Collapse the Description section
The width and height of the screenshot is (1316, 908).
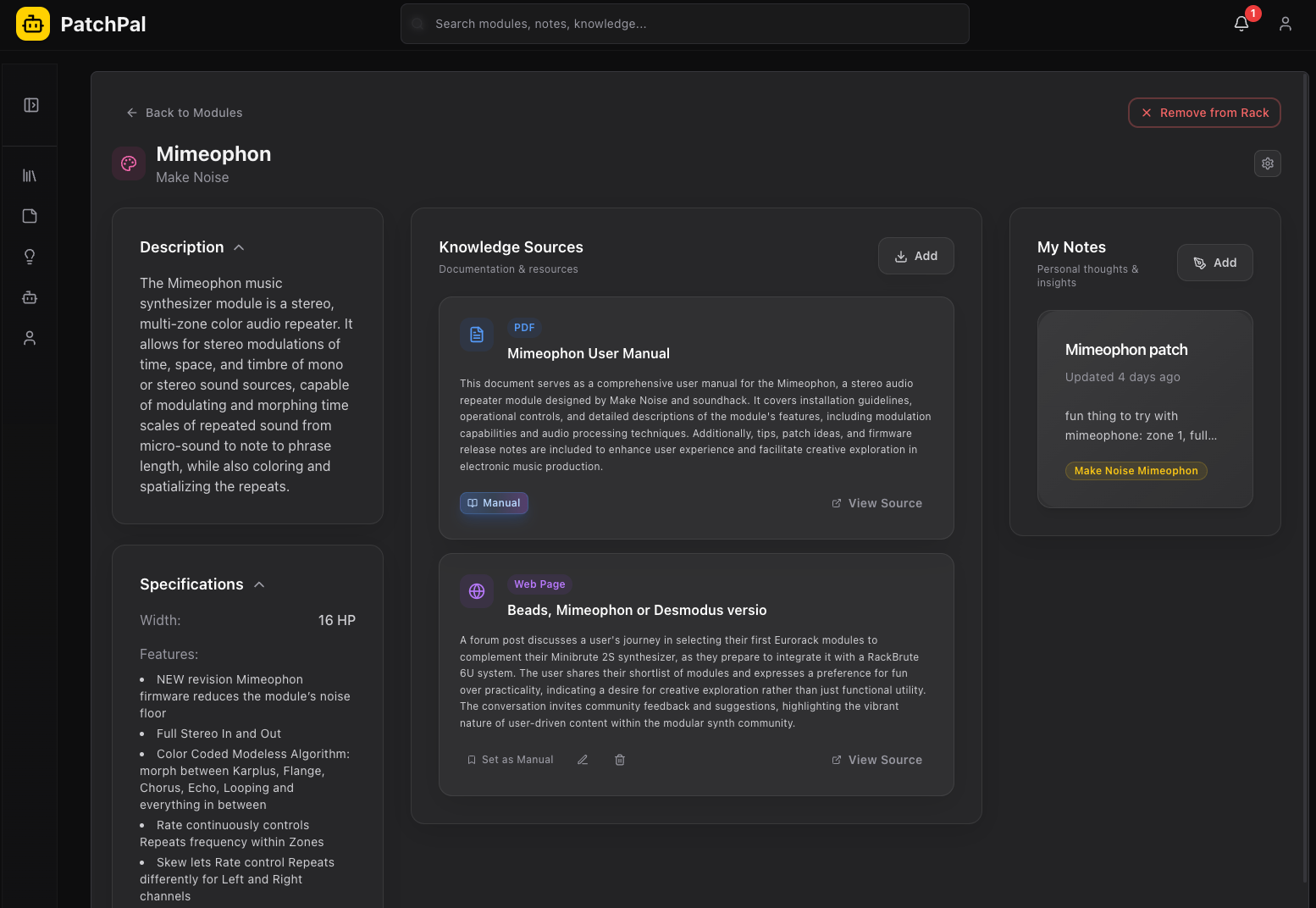click(238, 246)
